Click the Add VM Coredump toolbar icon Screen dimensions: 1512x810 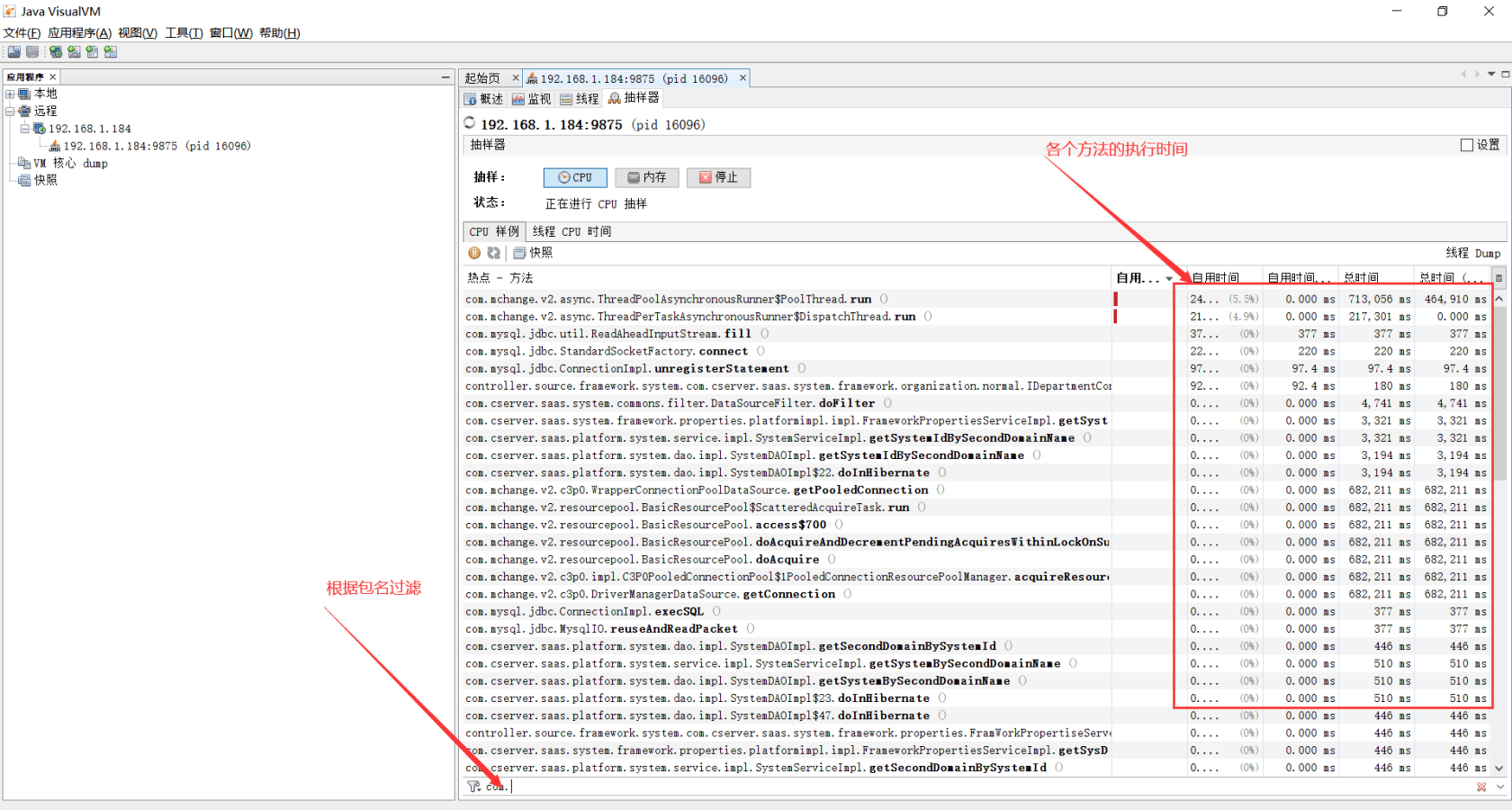point(92,52)
